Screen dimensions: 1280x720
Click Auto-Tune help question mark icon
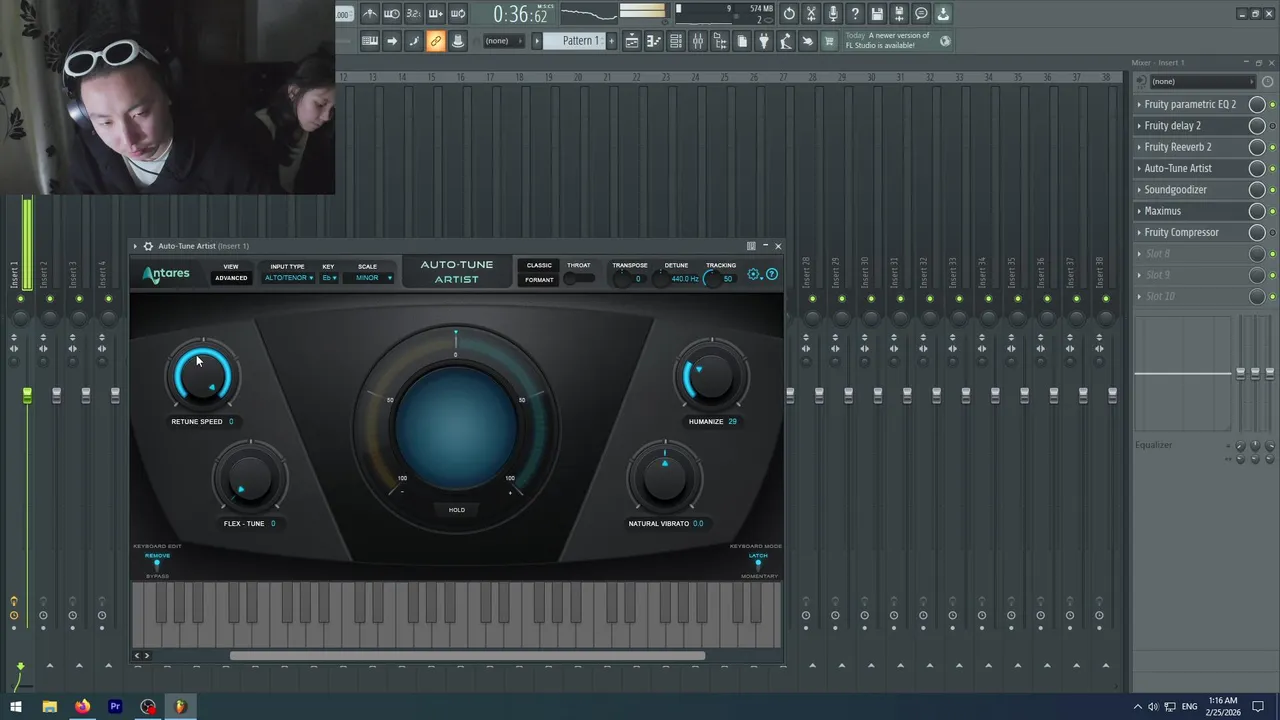click(771, 274)
